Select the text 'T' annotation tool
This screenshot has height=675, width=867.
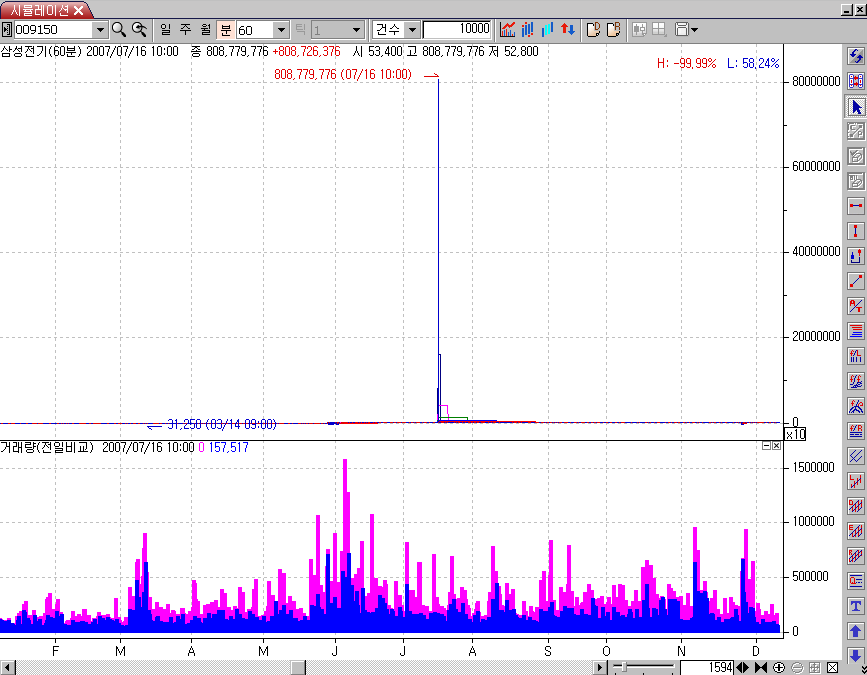point(855,606)
